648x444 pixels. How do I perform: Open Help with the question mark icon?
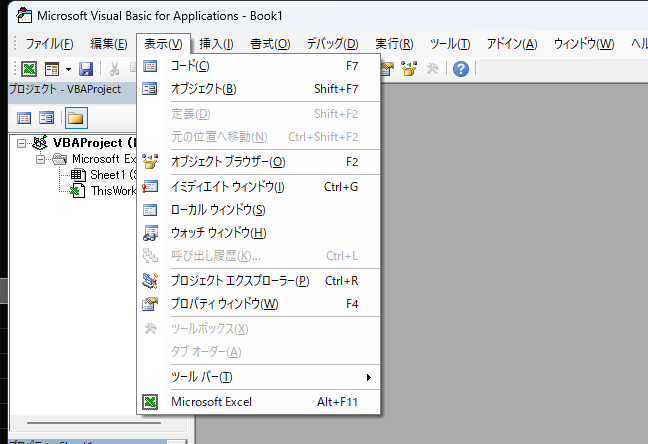click(x=461, y=69)
